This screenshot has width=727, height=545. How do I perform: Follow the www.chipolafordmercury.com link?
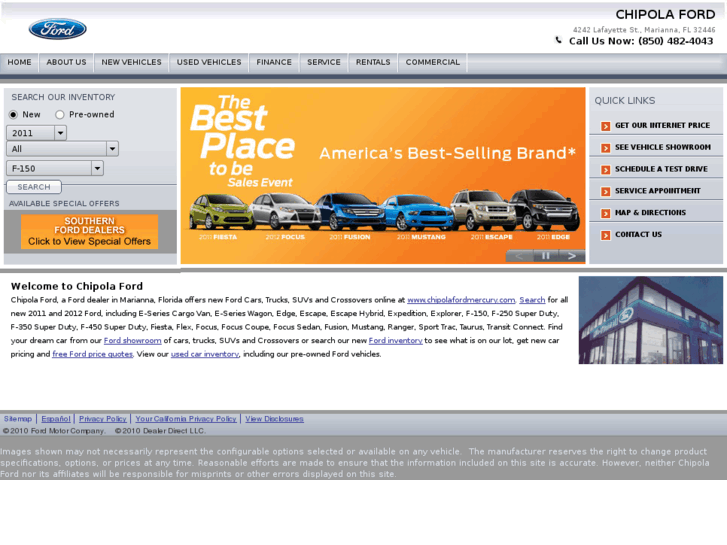click(461, 300)
